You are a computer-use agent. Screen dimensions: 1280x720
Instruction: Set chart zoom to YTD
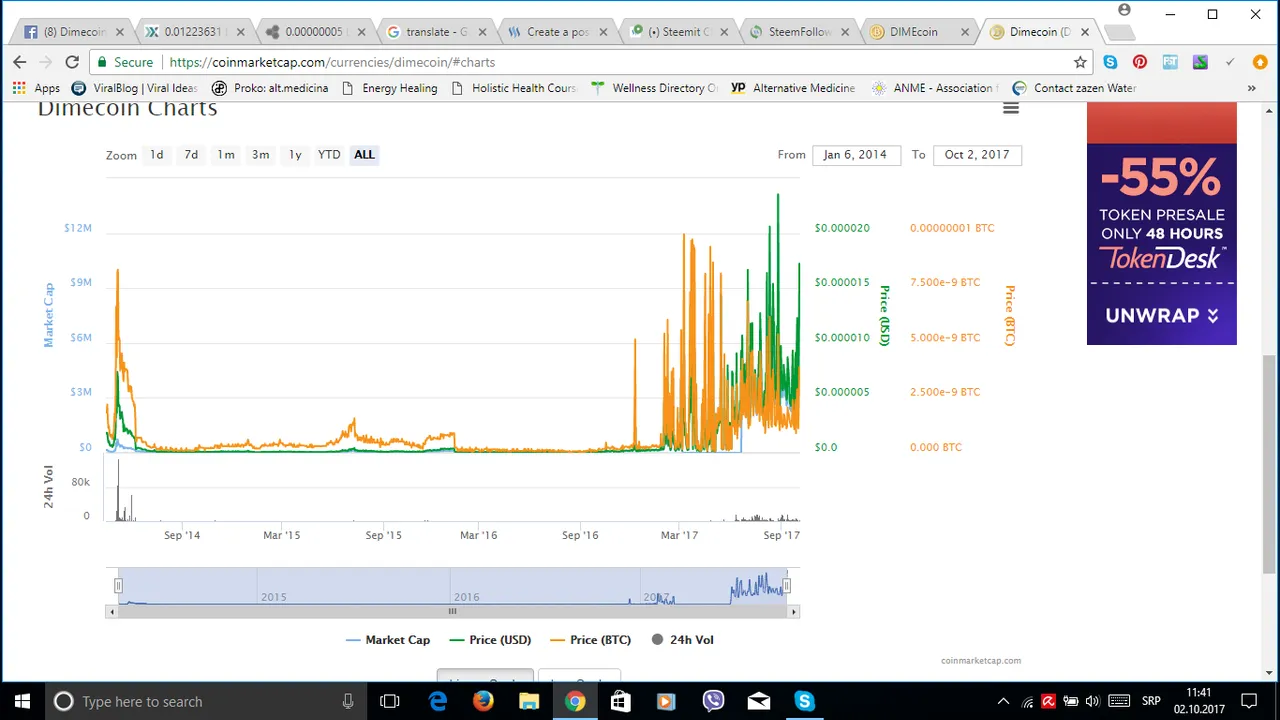329,155
